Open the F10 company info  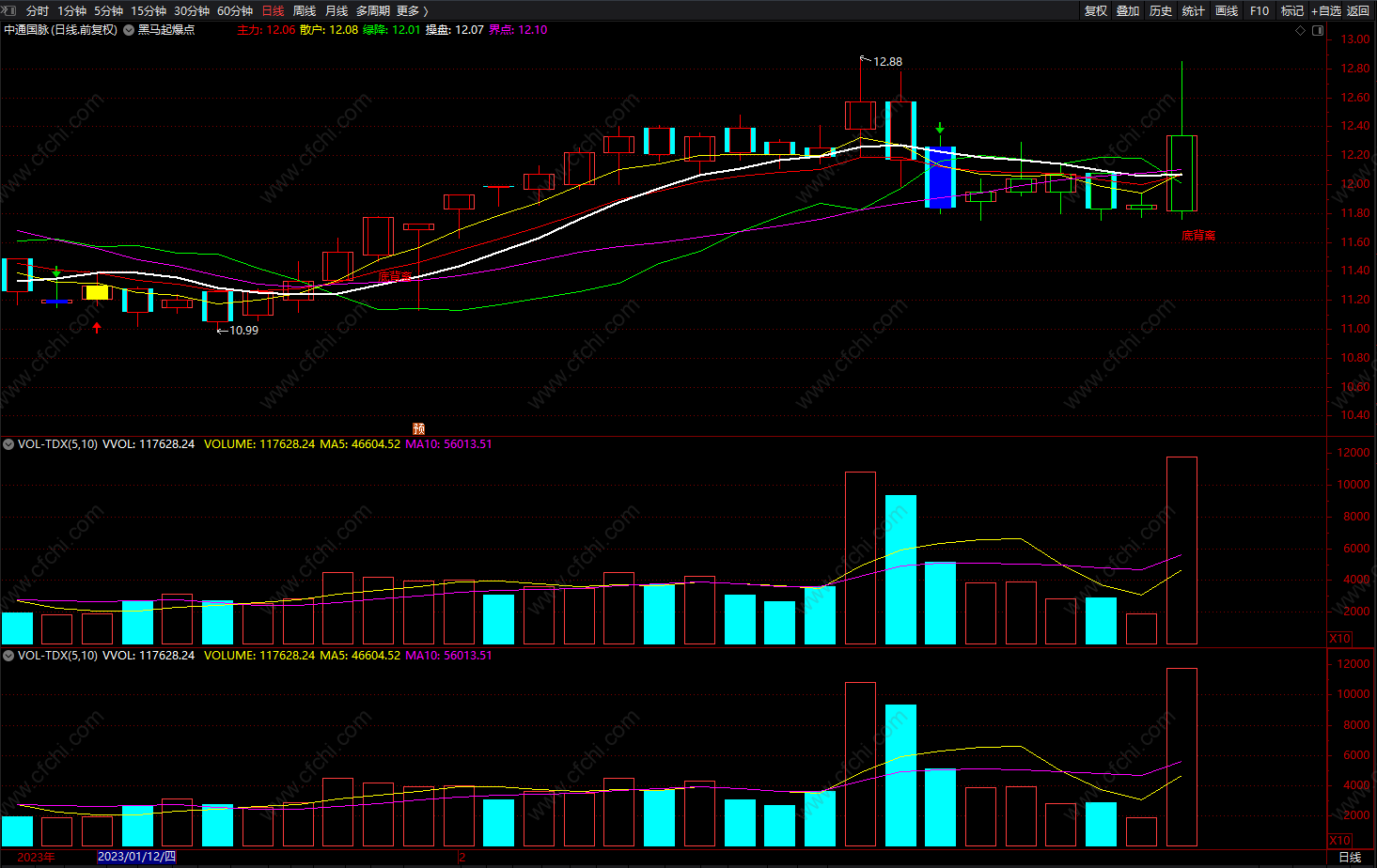(x=1260, y=10)
